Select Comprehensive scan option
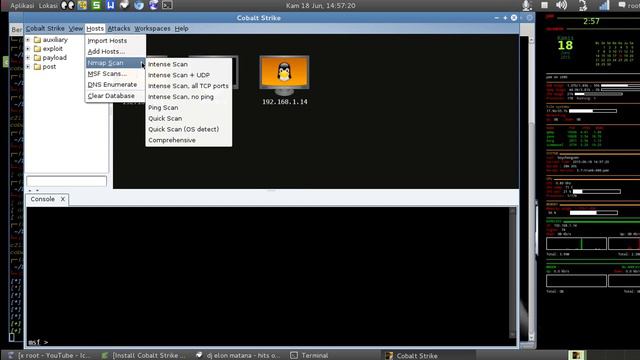This screenshot has width=640, height=360. (189, 140)
